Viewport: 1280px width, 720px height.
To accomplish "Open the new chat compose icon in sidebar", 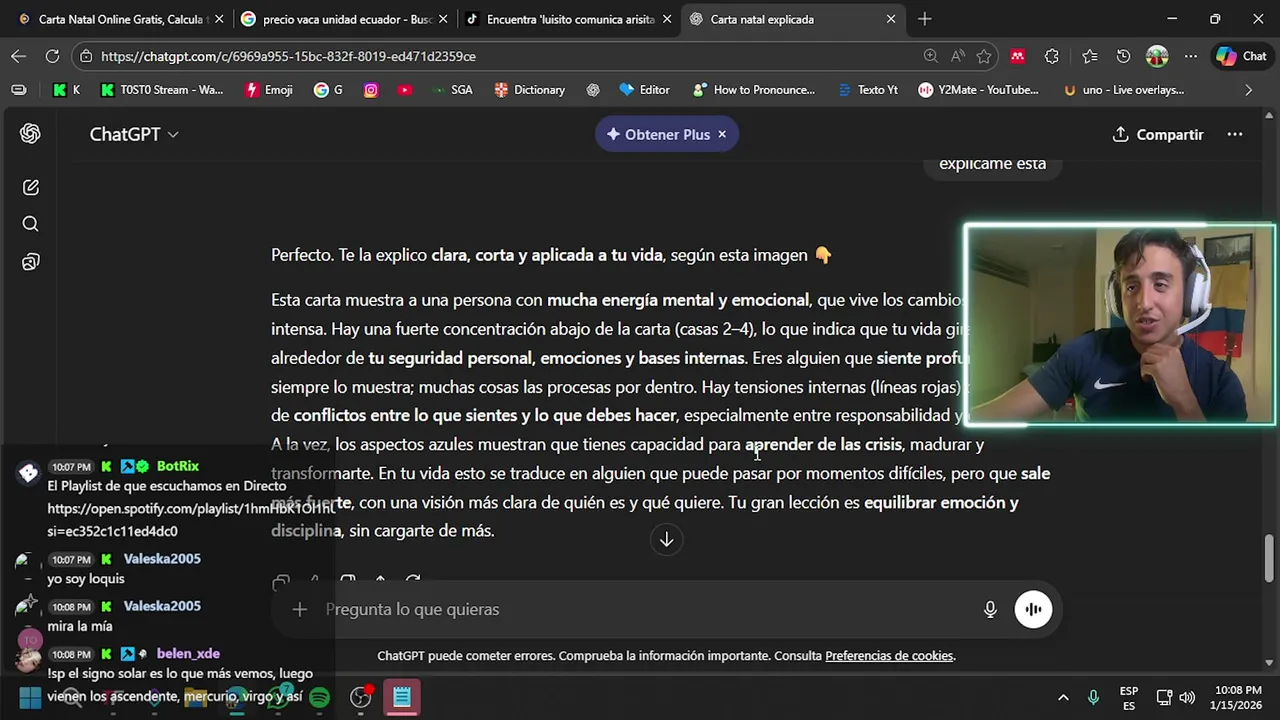I will tap(30, 187).
